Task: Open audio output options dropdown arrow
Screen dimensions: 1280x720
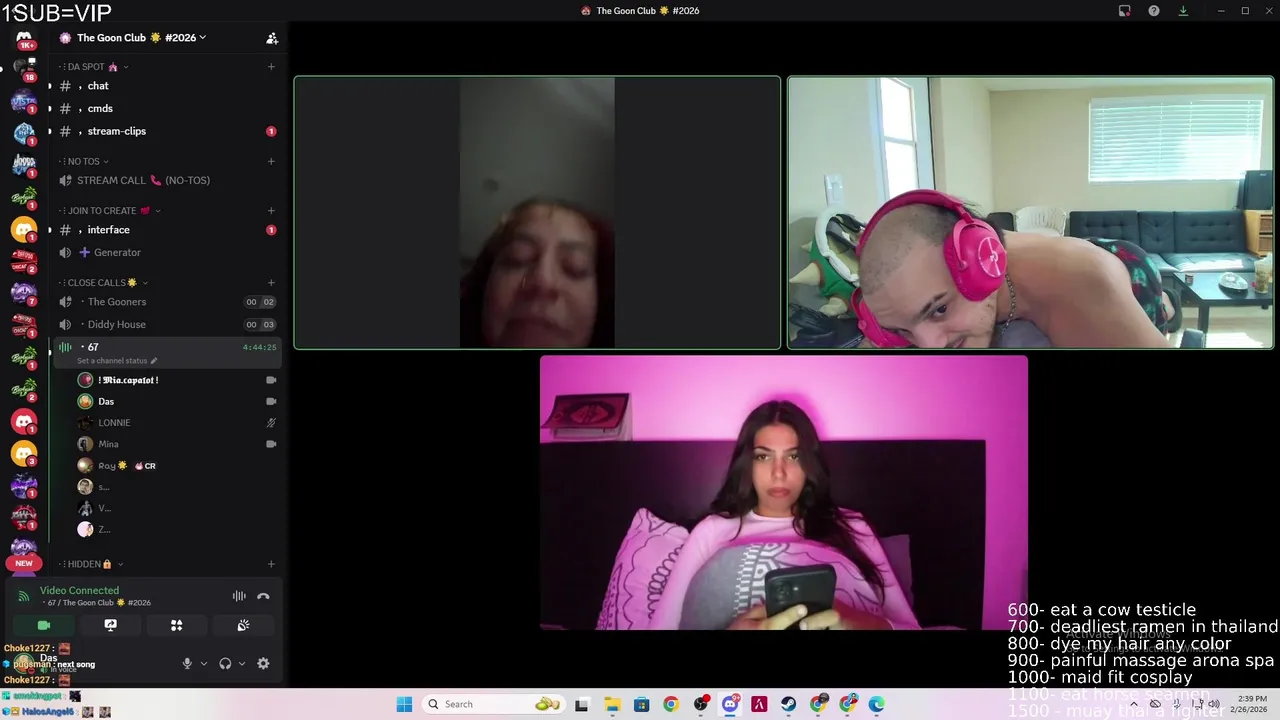Action: click(241, 663)
